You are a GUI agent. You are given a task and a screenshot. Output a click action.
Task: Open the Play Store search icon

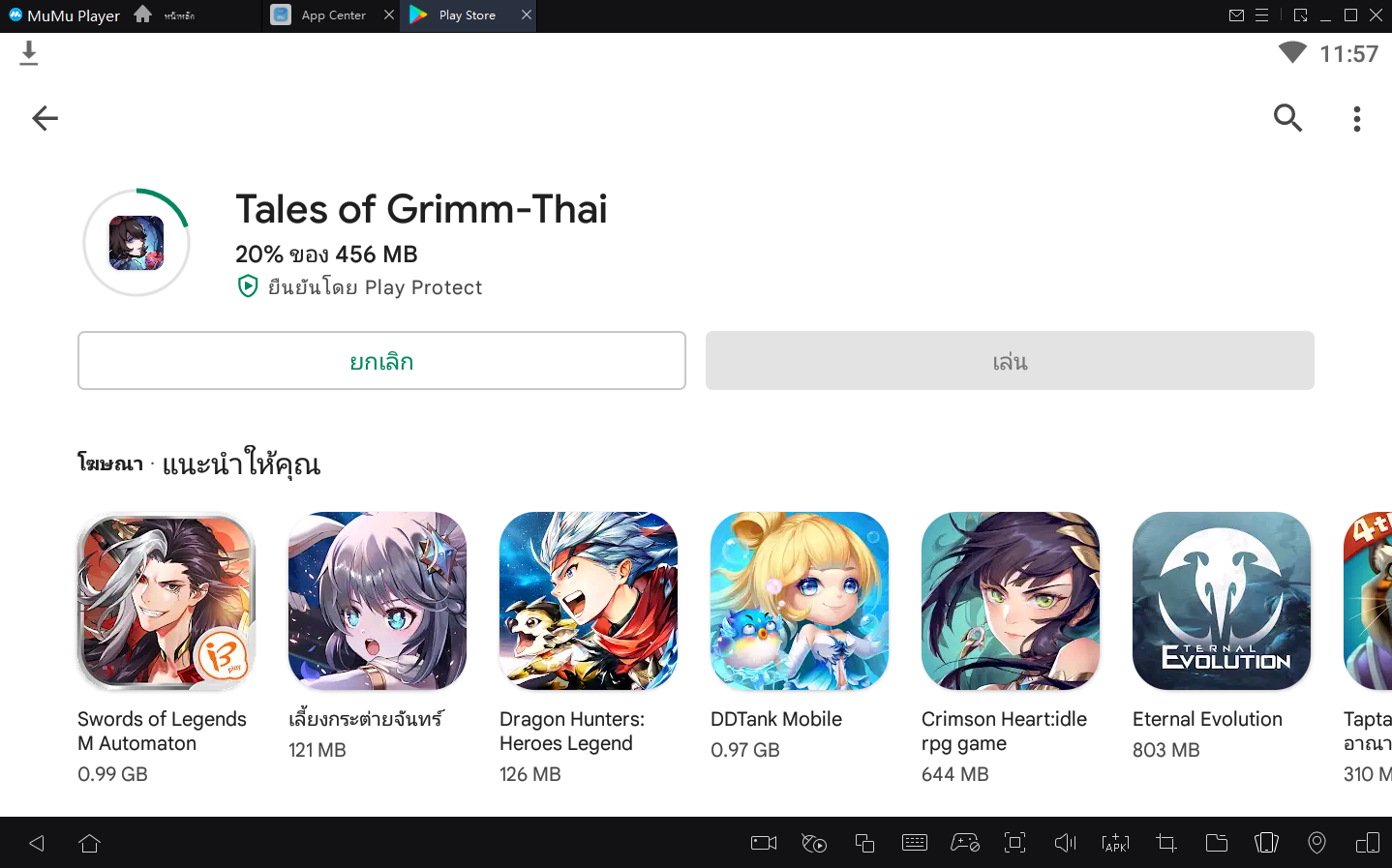pyautogui.click(x=1287, y=118)
